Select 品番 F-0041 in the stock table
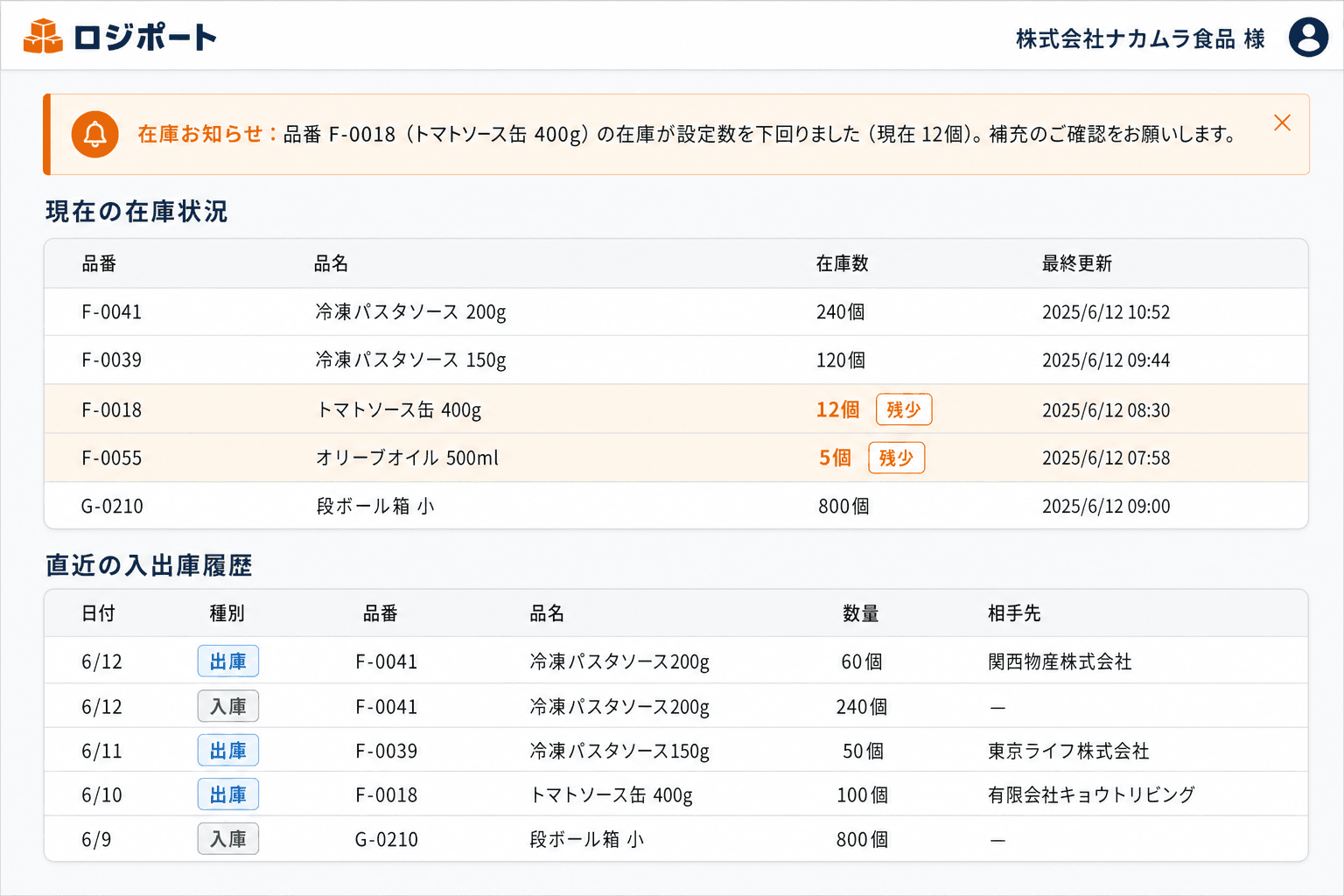 pos(112,311)
